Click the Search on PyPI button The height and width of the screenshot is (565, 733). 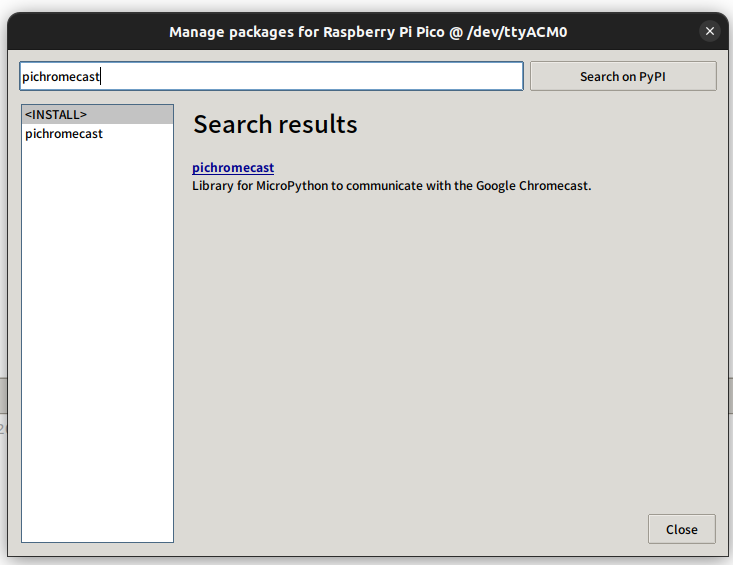(x=623, y=76)
